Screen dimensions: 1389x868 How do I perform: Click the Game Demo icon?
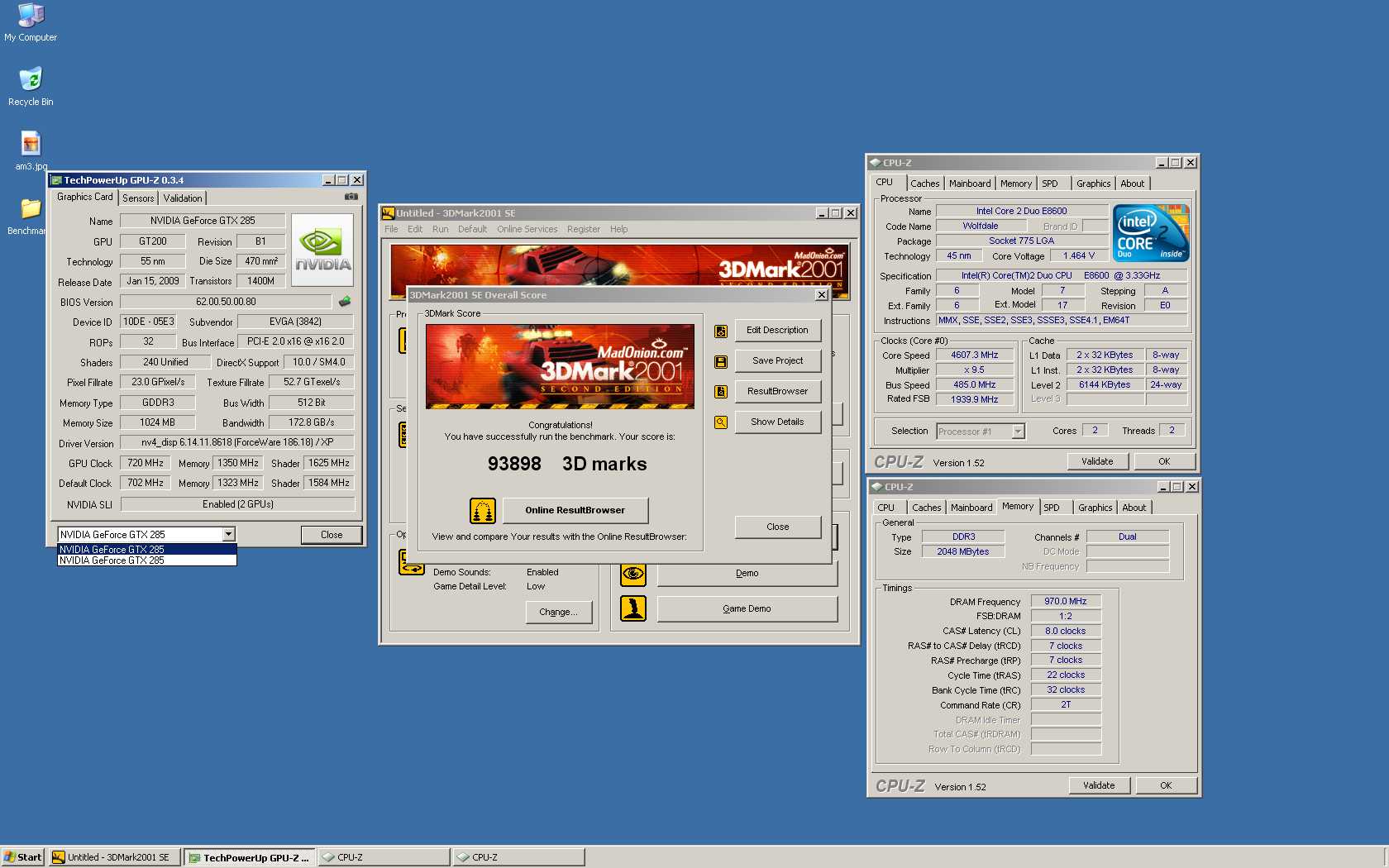coord(633,608)
